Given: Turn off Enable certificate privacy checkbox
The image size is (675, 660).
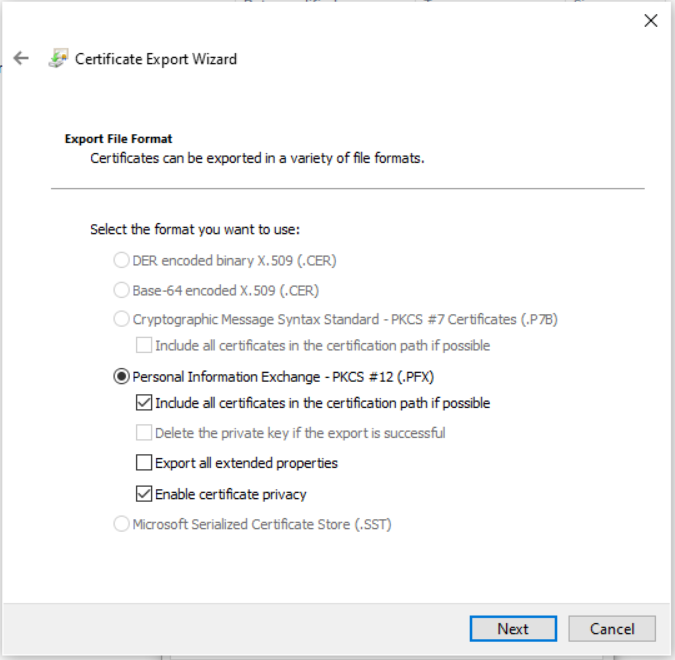Looking at the screenshot, I should pos(144,494).
